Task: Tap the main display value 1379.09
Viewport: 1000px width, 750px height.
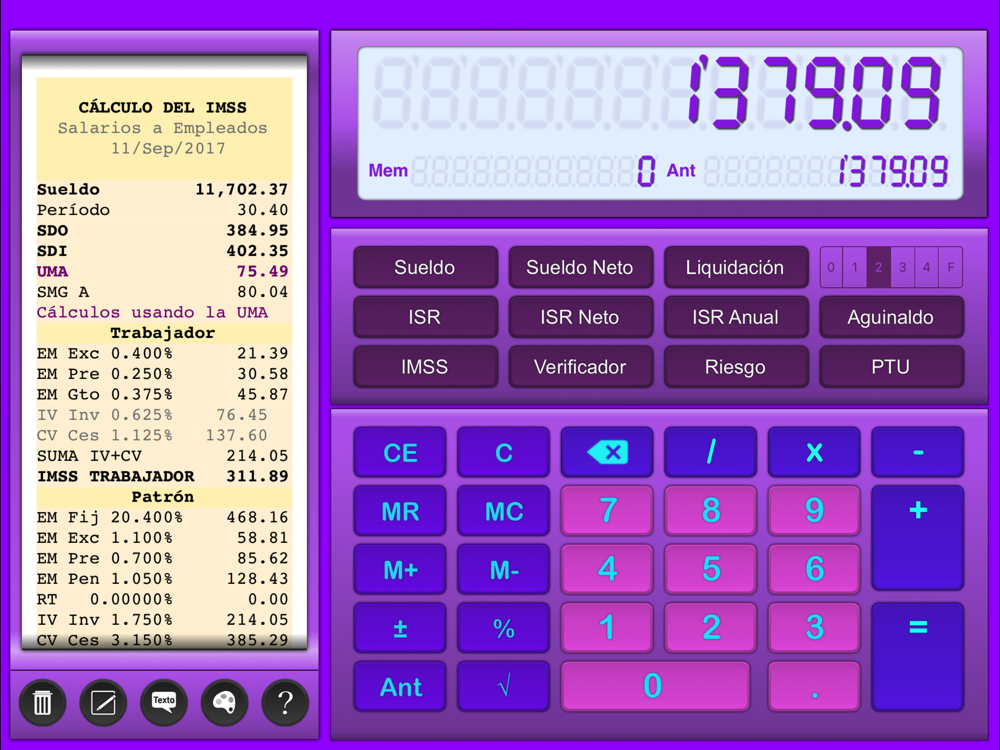Action: pos(815,93)
